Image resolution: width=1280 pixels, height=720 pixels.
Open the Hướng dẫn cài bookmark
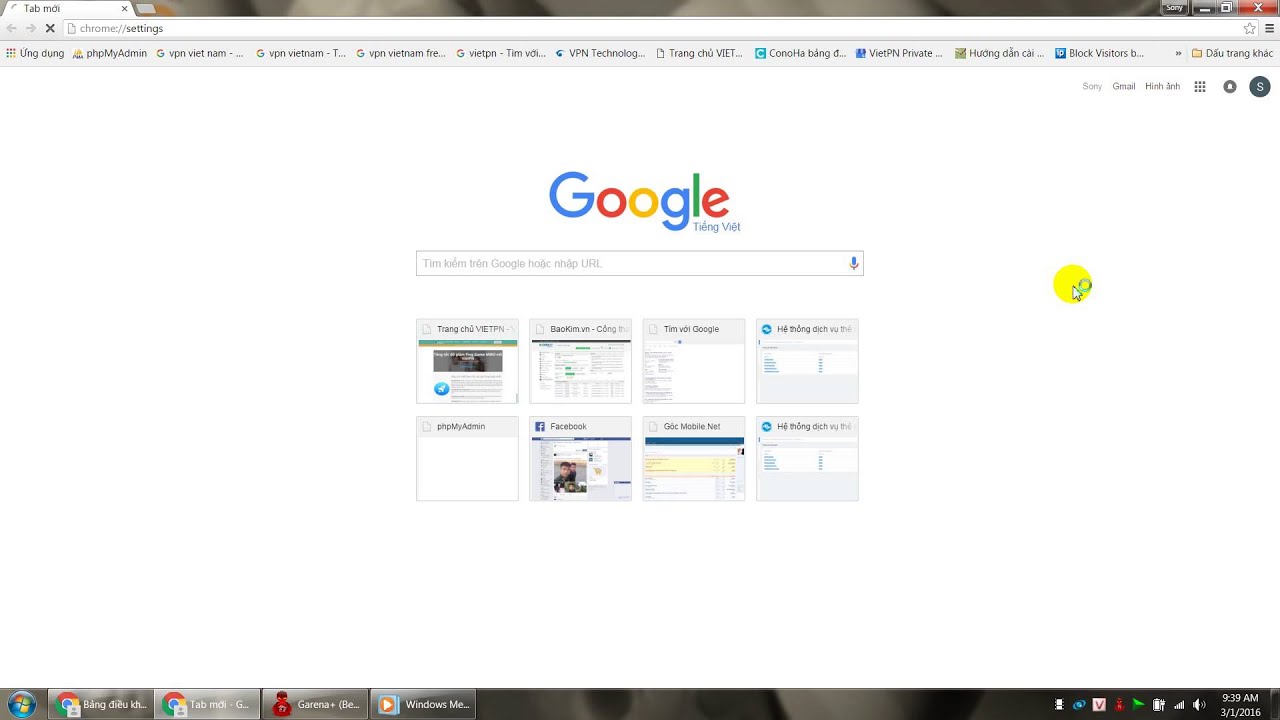[x=999, y=53]
